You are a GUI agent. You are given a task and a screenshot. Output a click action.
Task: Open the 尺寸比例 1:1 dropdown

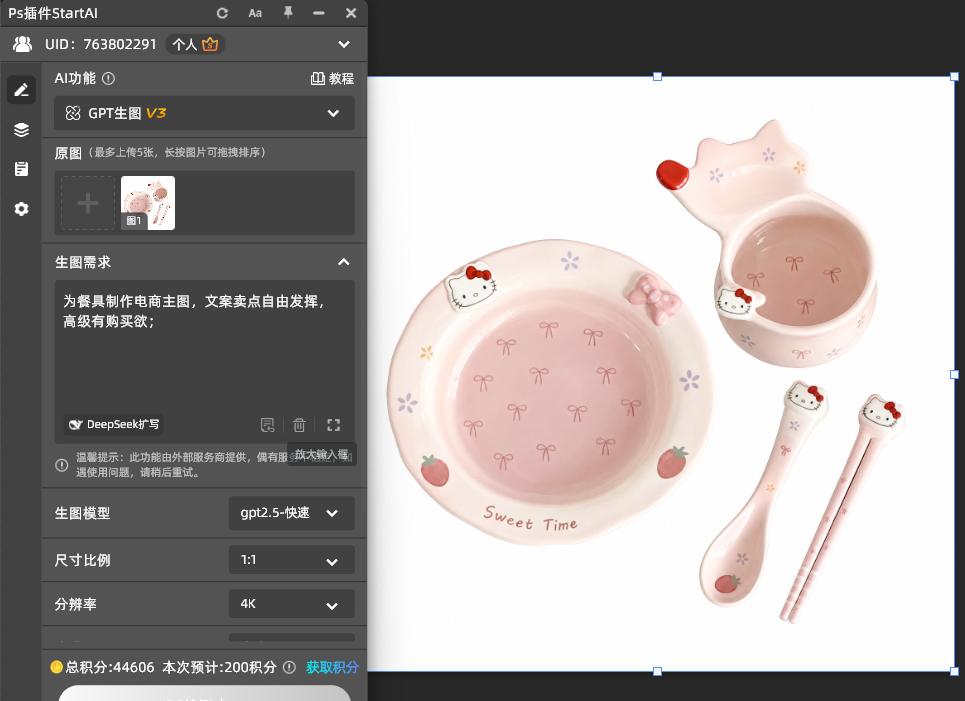pos(292,560)
